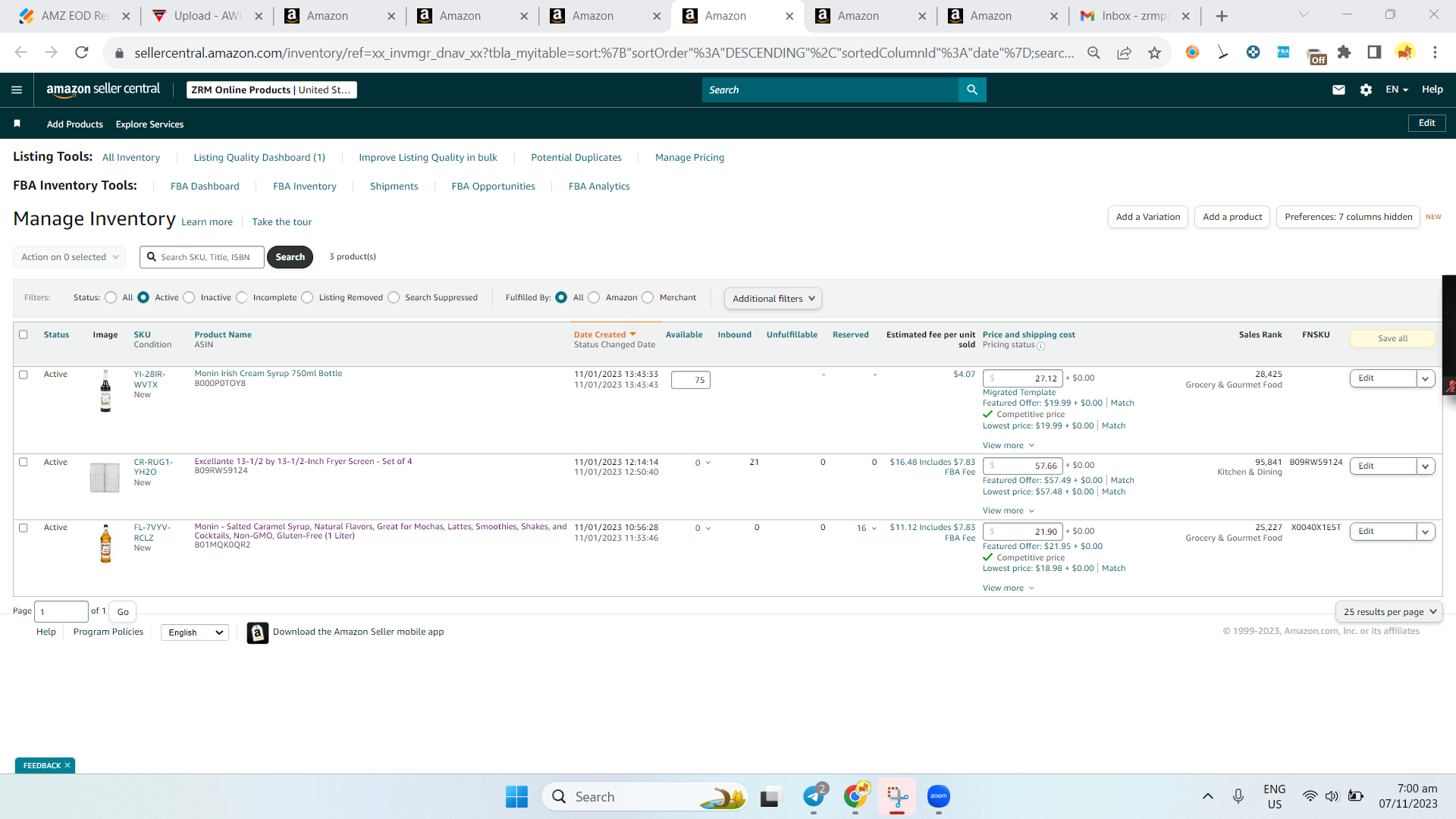Select the Status All radio button
The height and width of the screenshot is (819, 1456).
(x=111, y=298)
